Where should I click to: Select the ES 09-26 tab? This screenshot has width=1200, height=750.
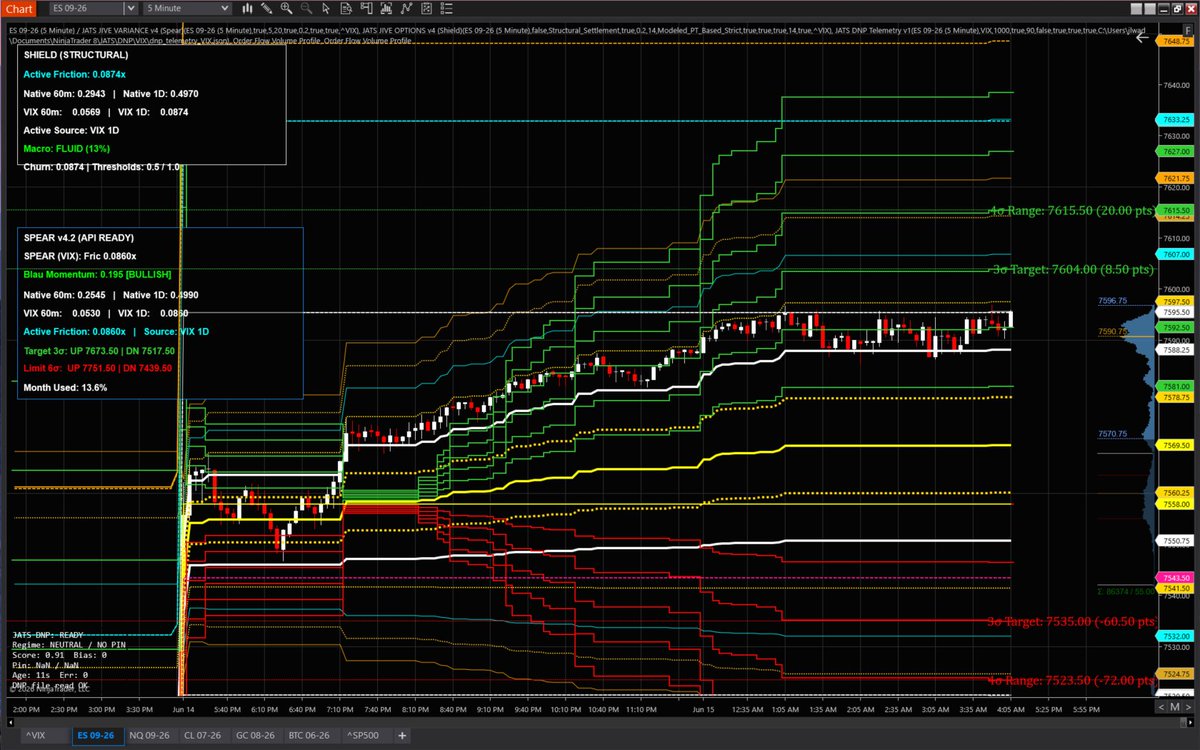tap(98, 735)
